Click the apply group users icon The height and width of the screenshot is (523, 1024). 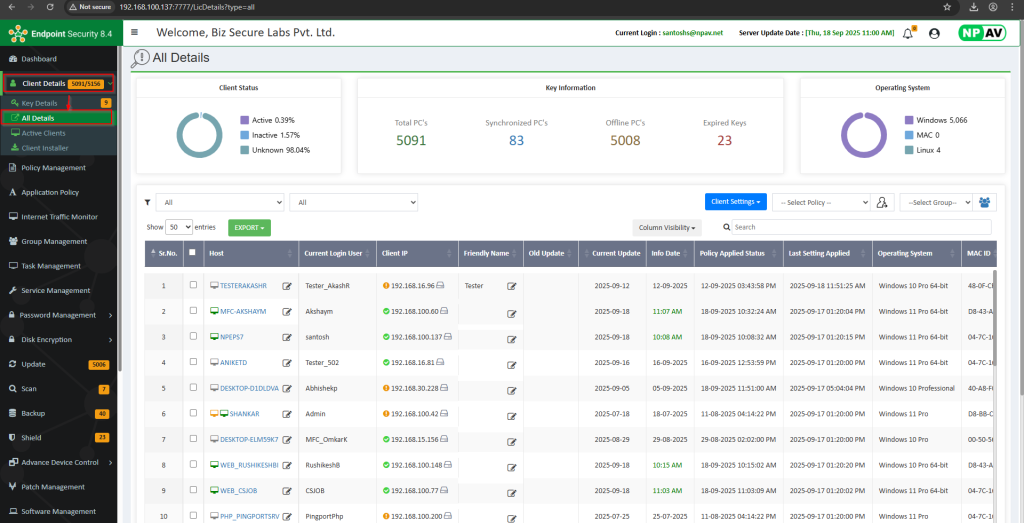pos(987,202)
